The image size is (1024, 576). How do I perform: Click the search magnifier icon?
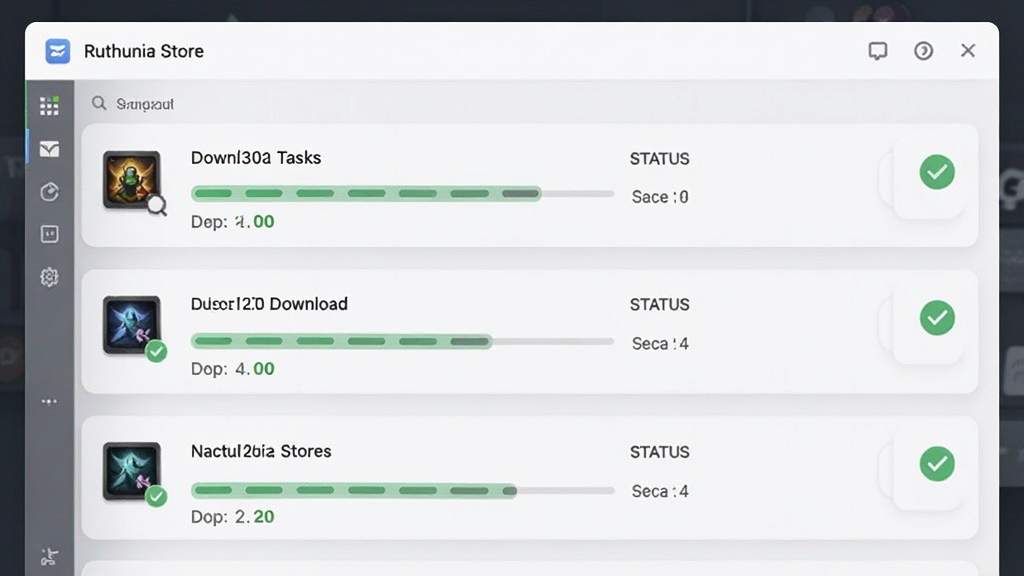(99, 103)
